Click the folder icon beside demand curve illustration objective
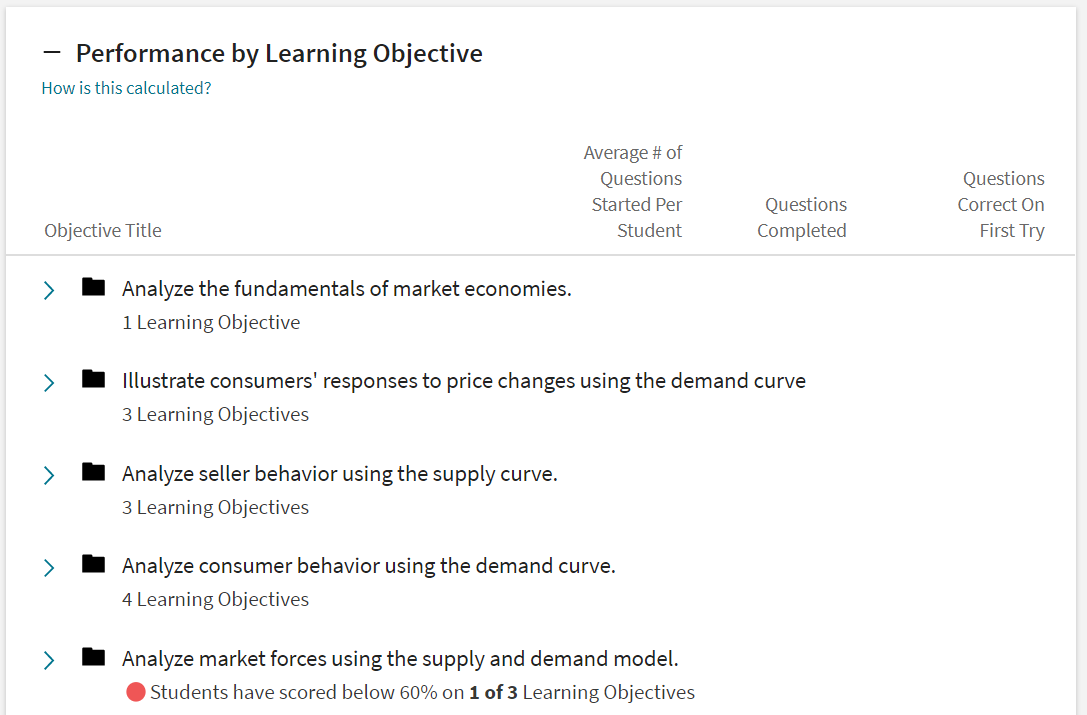This screenshot has width=1087, height=715. pyautogui.click(x=92, y=379)
